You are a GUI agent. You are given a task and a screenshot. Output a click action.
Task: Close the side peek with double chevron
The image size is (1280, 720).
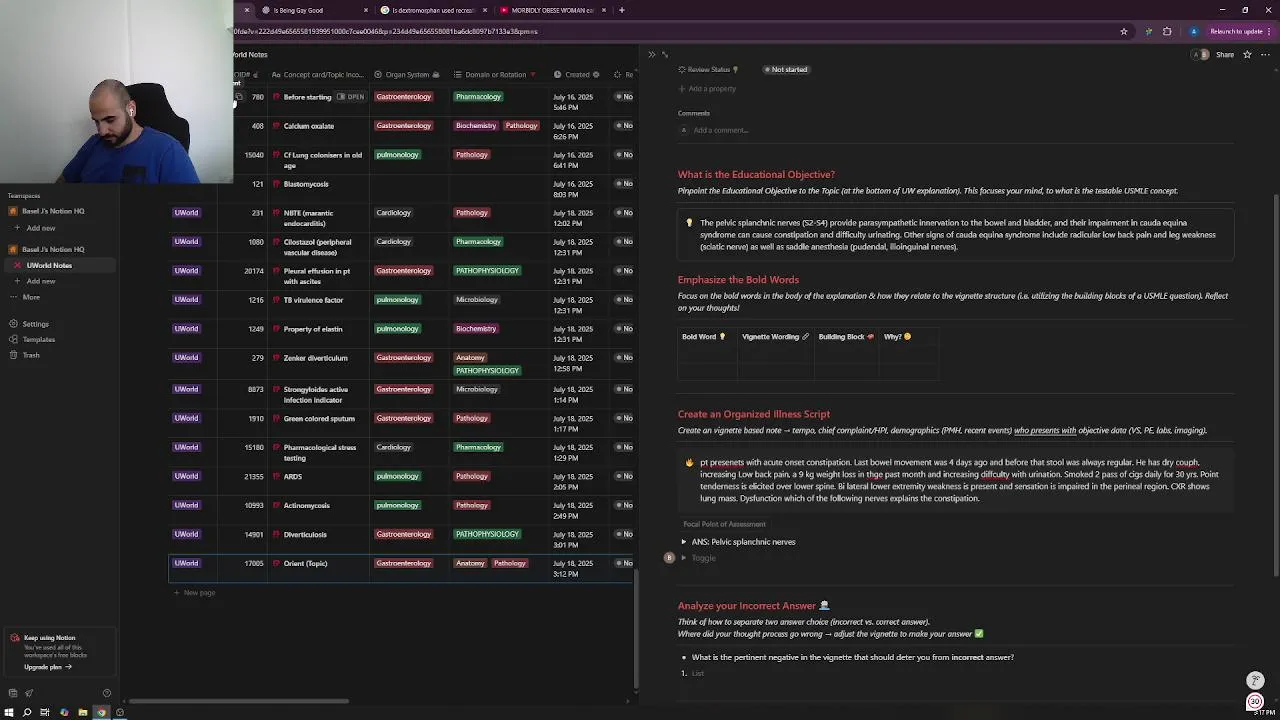pyautogui.click(x=651, y=54)
